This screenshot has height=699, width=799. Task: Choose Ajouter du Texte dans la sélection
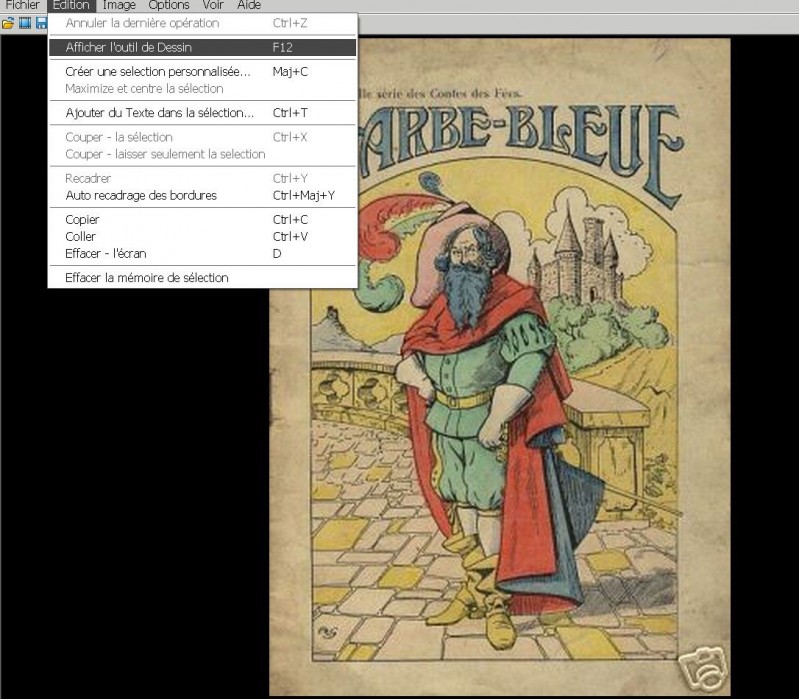[202, 113]
